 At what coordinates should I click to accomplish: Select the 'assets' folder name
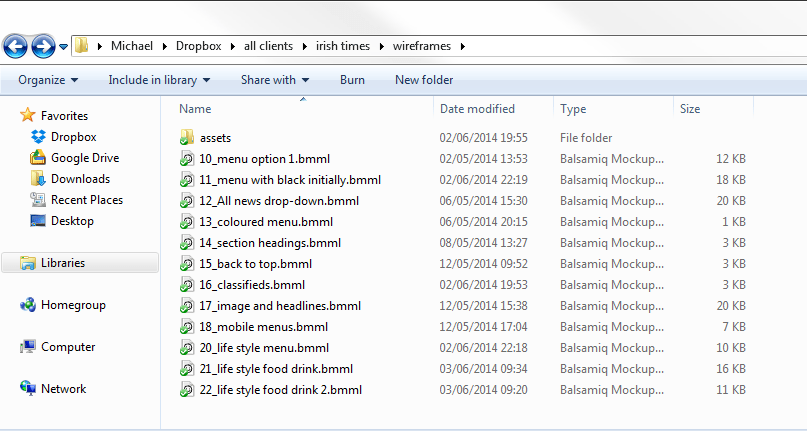click(x=215, y=138)
